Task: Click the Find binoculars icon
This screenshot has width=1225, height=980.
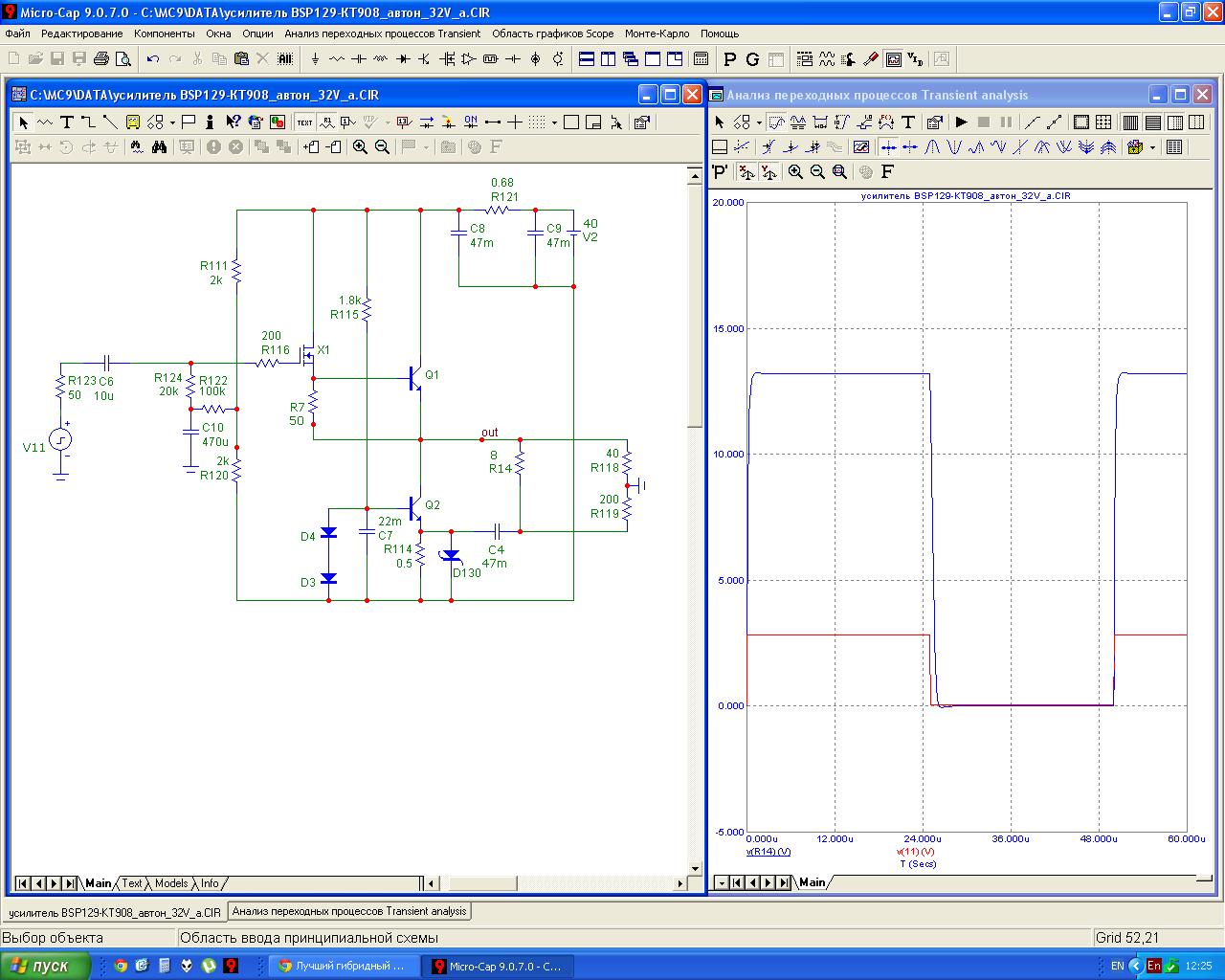Action: coord(159,146)
